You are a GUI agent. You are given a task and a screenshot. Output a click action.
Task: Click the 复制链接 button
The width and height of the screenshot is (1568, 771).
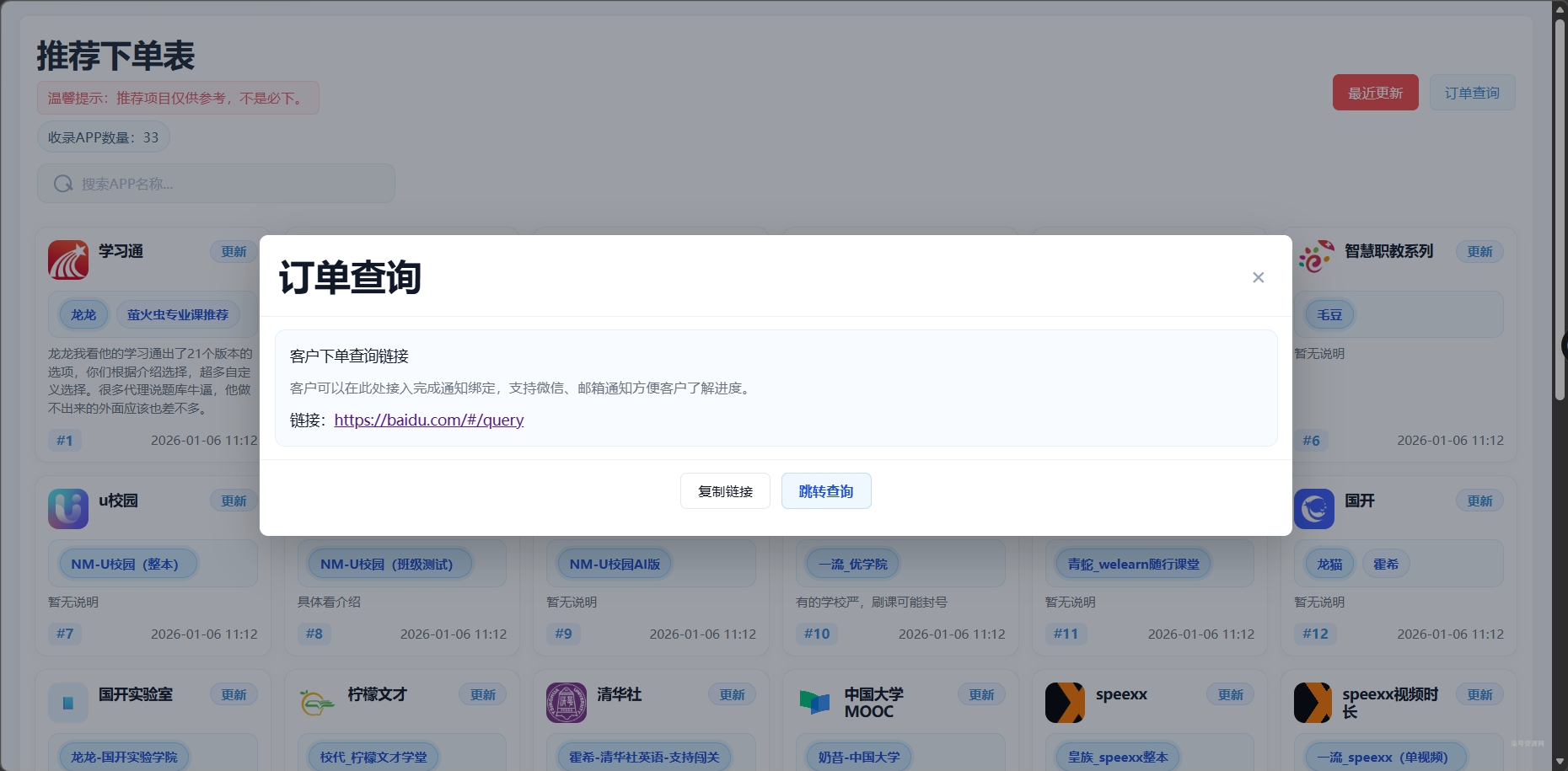coord(725,490)
